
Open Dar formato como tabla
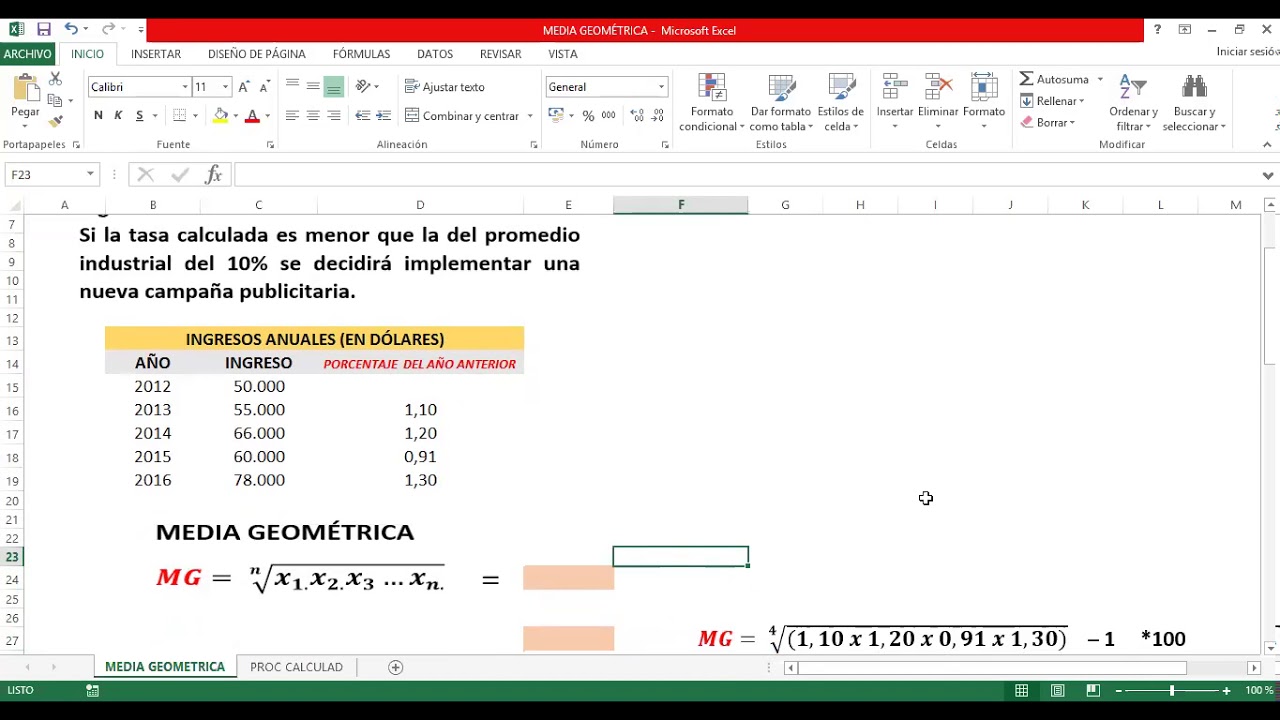(780, 102)
